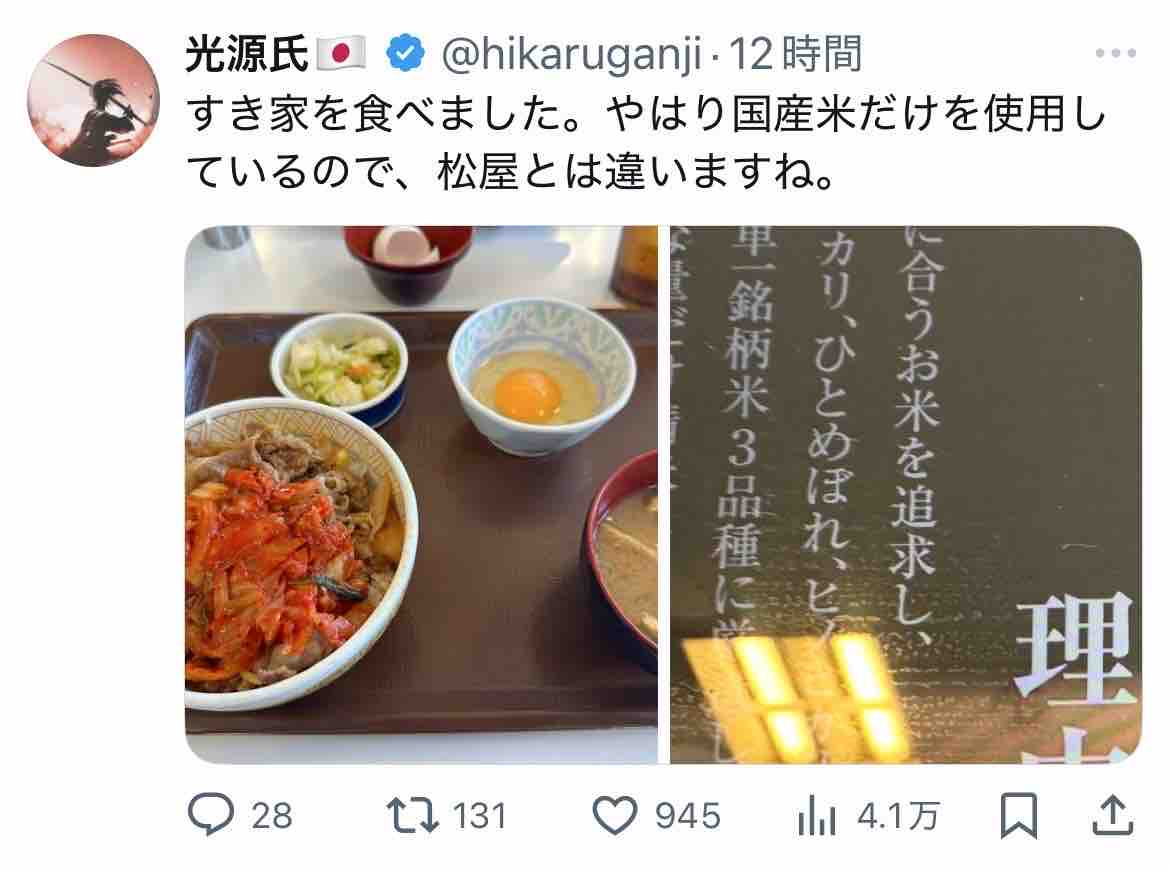Open the gyudon meal tray photo
Viewport: 1170px width, 870px height.
422,495
